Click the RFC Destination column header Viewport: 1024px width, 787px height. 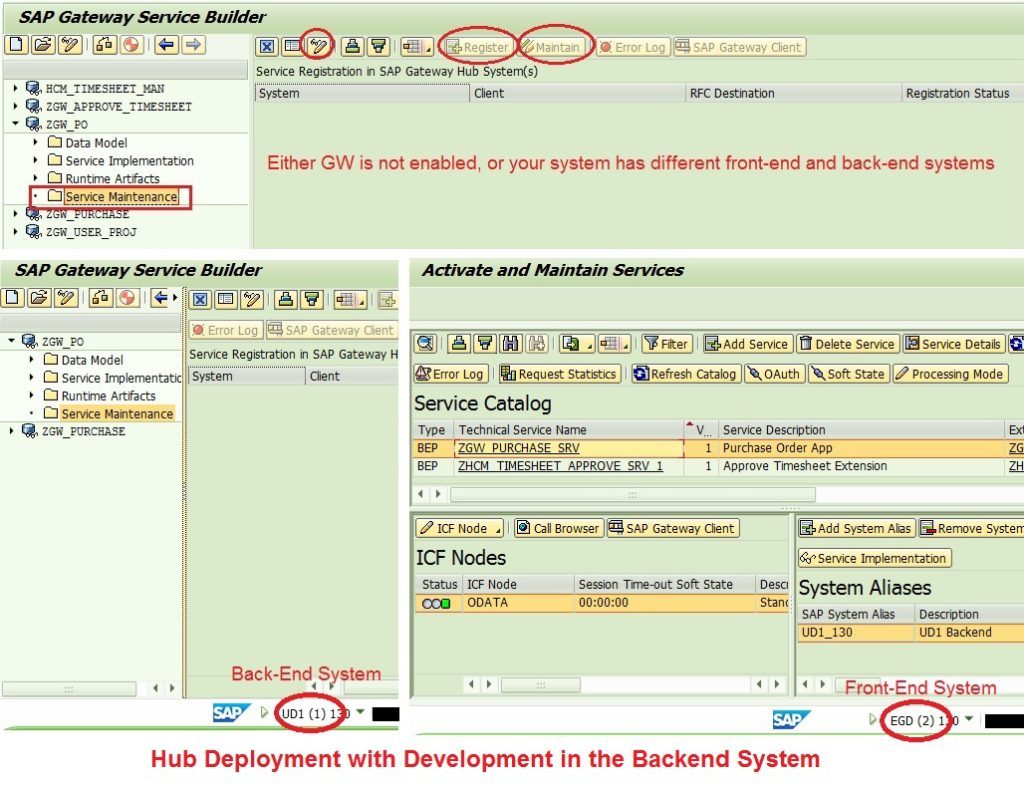tap(793, 93)
